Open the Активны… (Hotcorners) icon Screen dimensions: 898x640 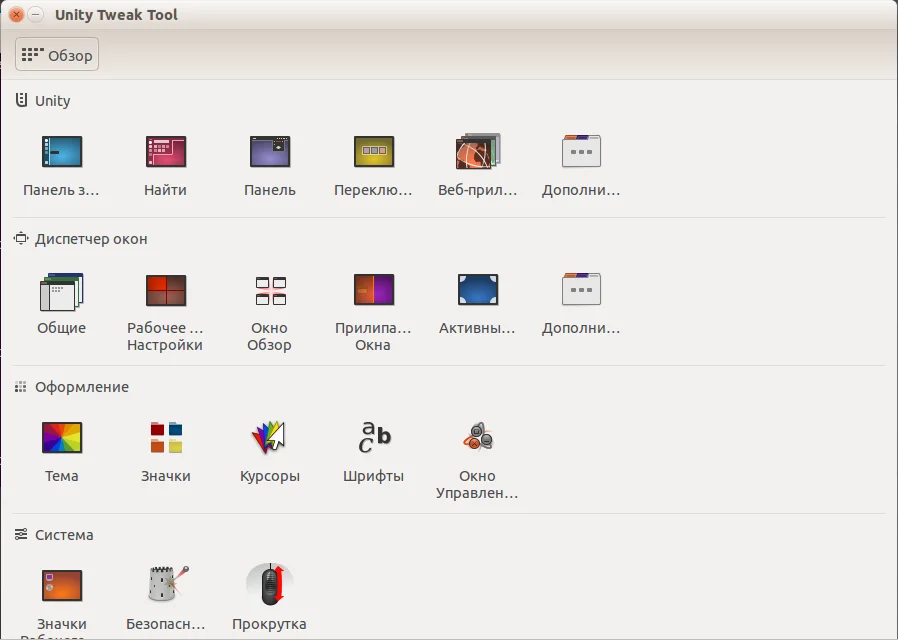click(478, 290)
